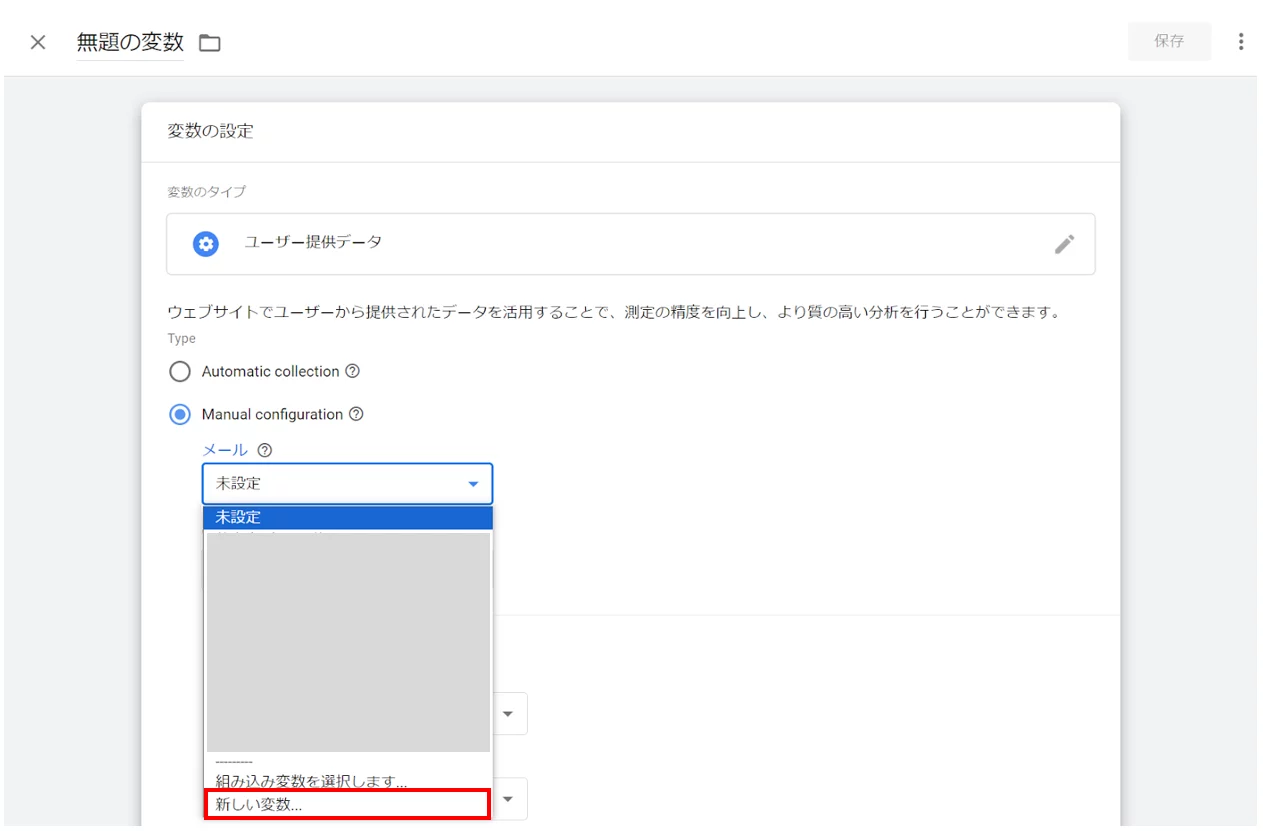Open the メール dropdown showing 未設定
The height and width of the screenshot is (831, 1263).
pos(347,483)
